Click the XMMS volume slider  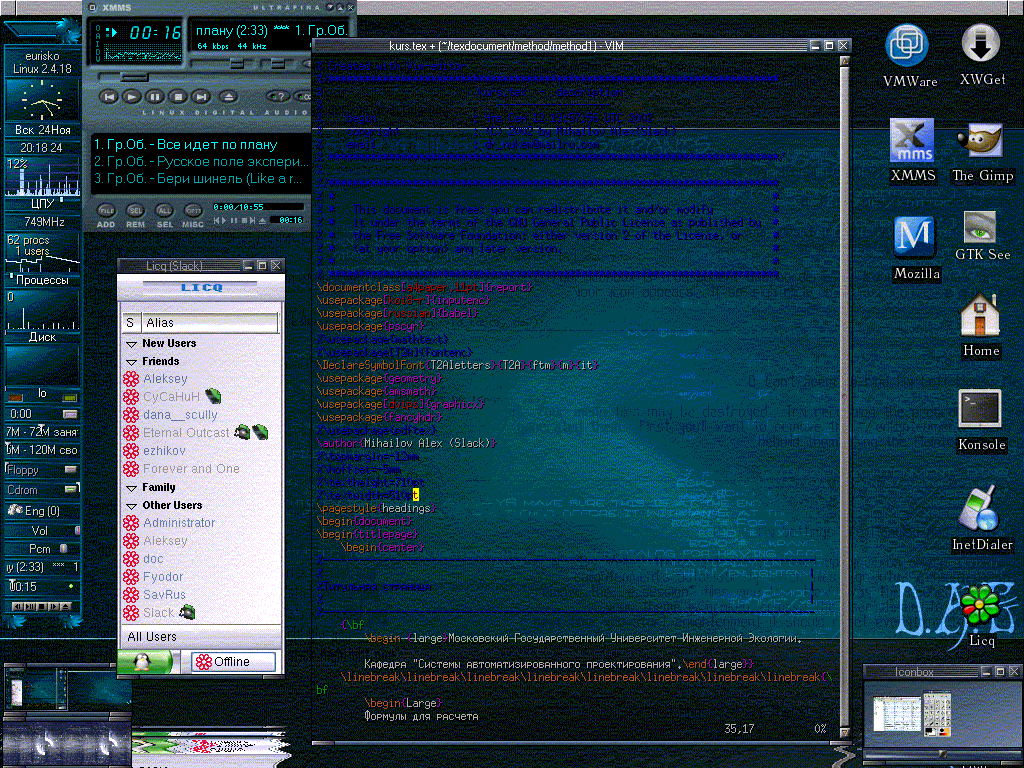click(x=238, y=63)
